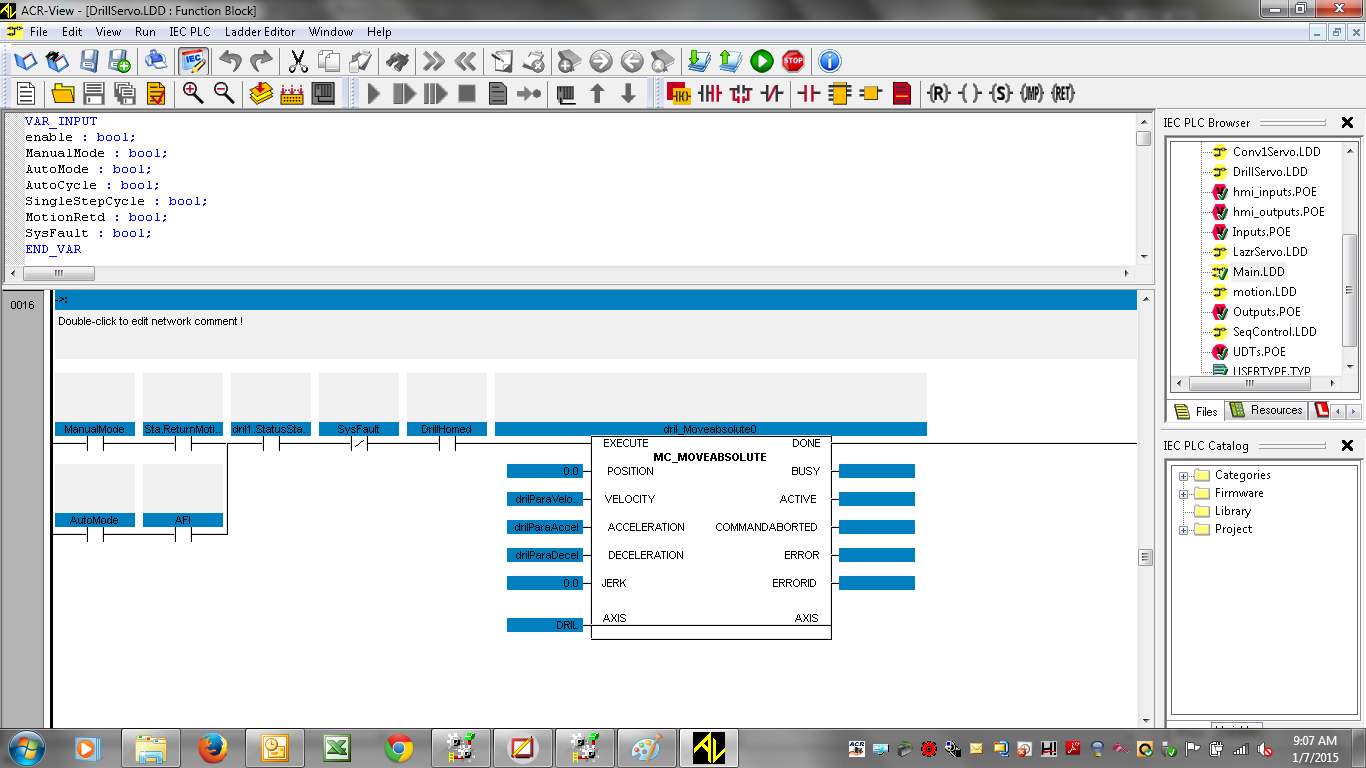Open the blue Info icon
The width and height of the screenshot is (1366, 768).
click(x=830, y=62)
